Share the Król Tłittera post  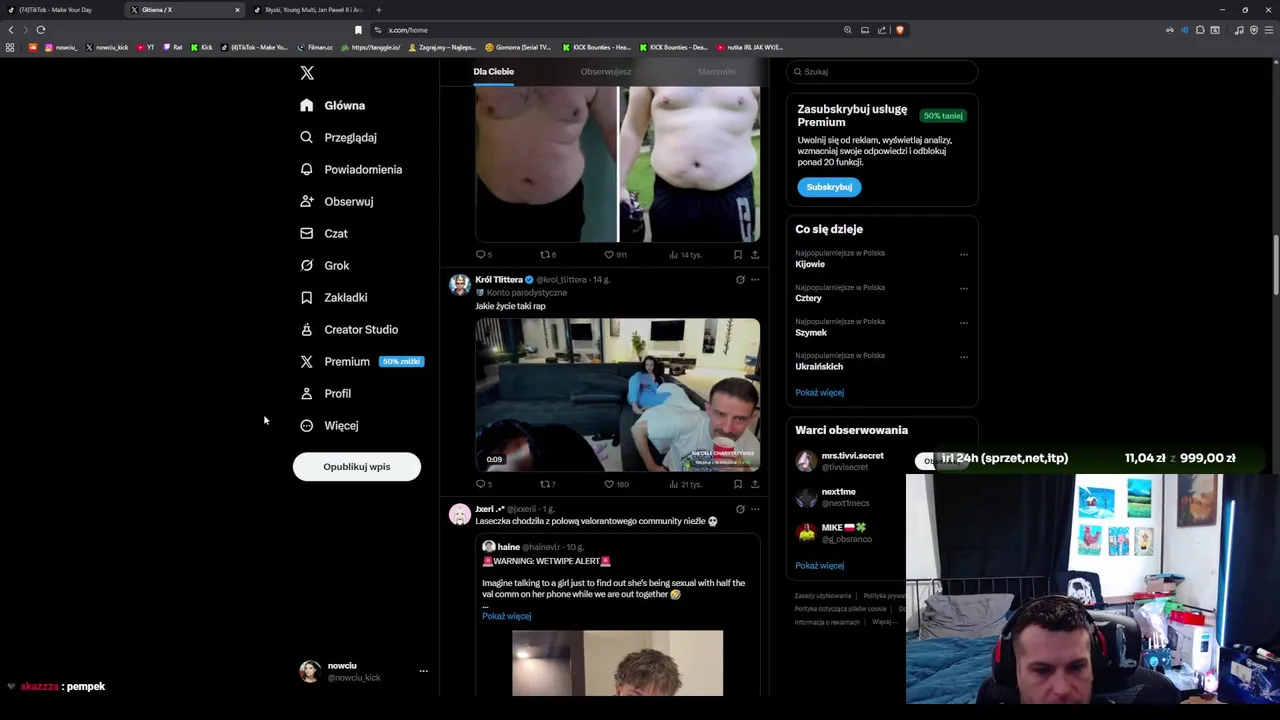click(755, 484)
